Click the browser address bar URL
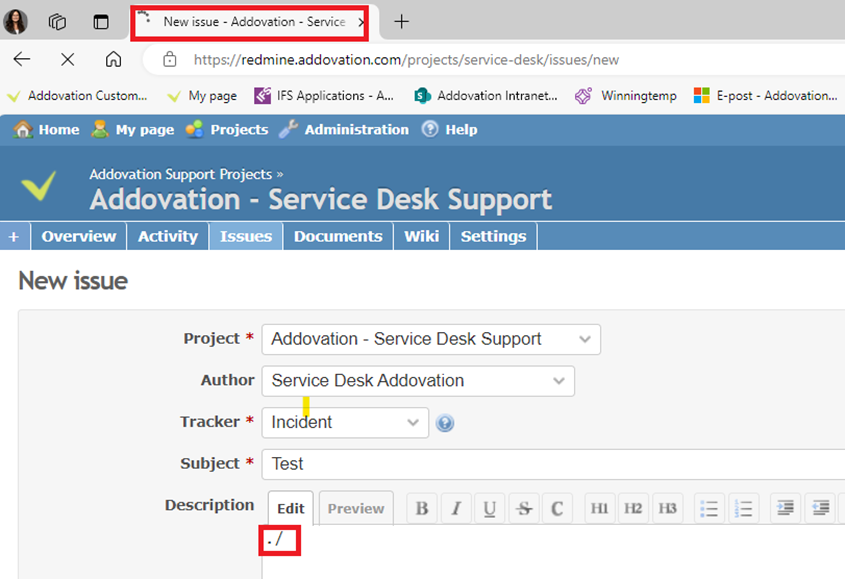 (x=406, y=59)
